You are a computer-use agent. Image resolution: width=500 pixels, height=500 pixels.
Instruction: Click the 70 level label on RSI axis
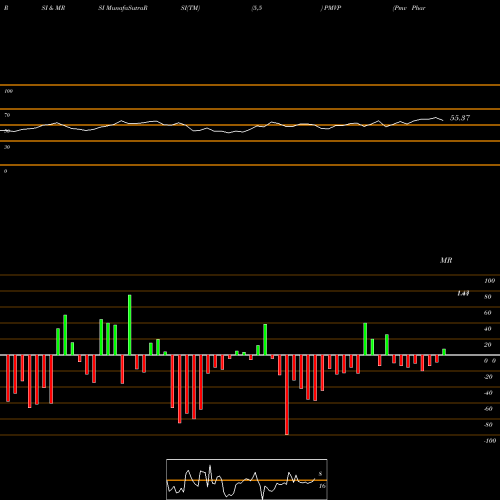pos(7,115)
